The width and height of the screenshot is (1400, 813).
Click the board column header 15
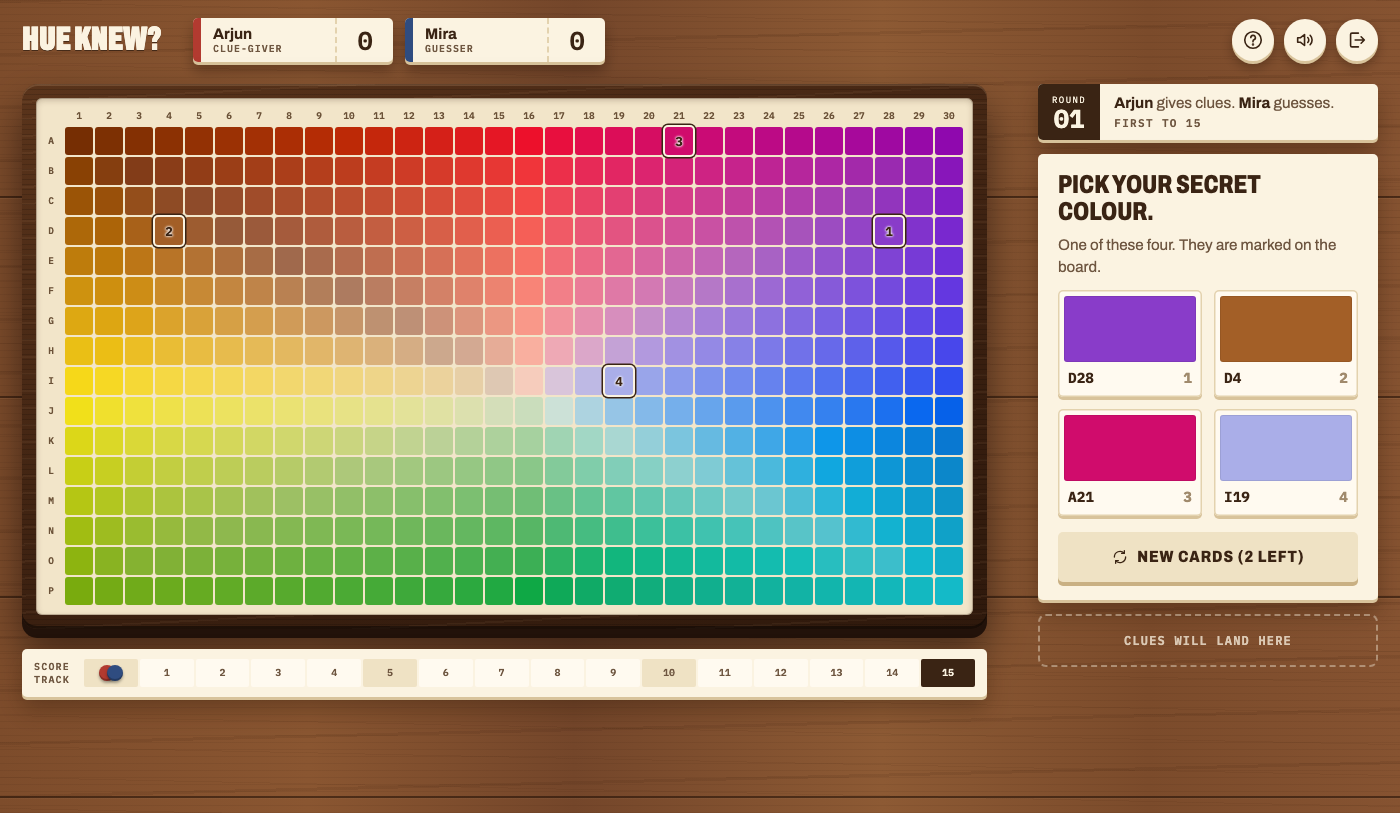[499, 116]
